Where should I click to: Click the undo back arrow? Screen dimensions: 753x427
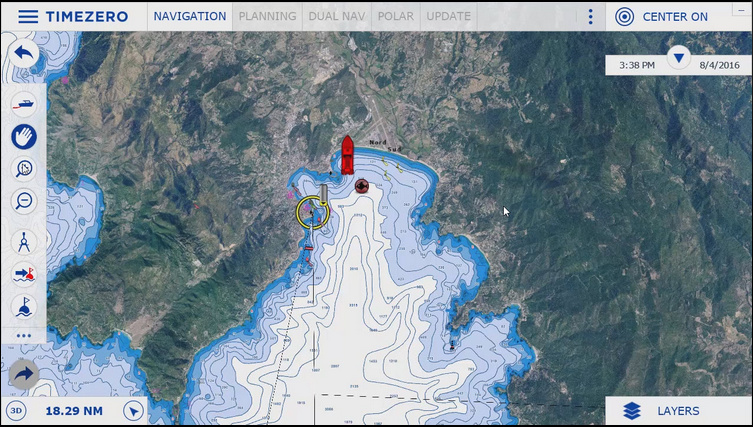tap(24, 54)
